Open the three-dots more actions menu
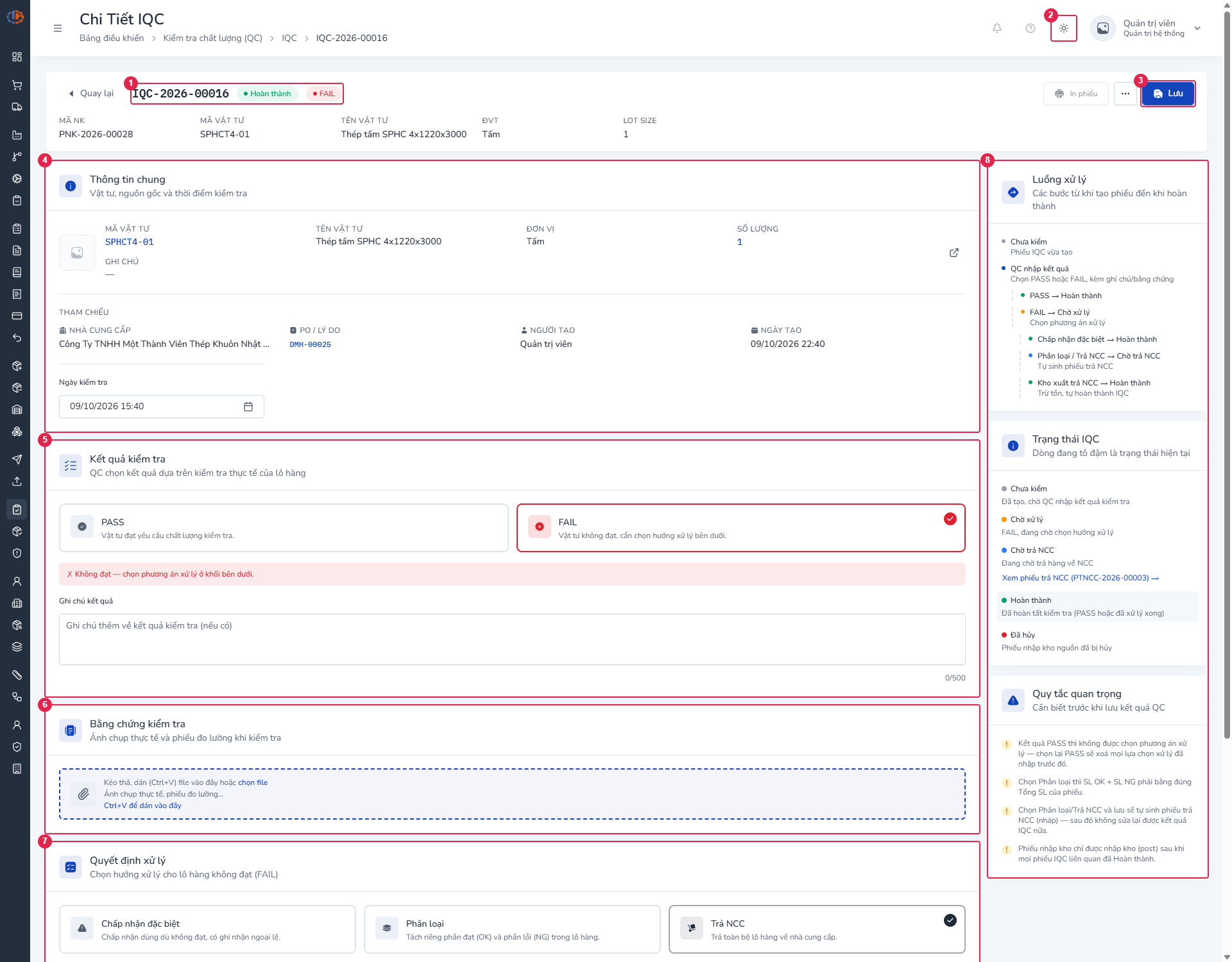The height and width of the screenshot is (962, 1232). pyautogui.click(x=1125, y=94)
